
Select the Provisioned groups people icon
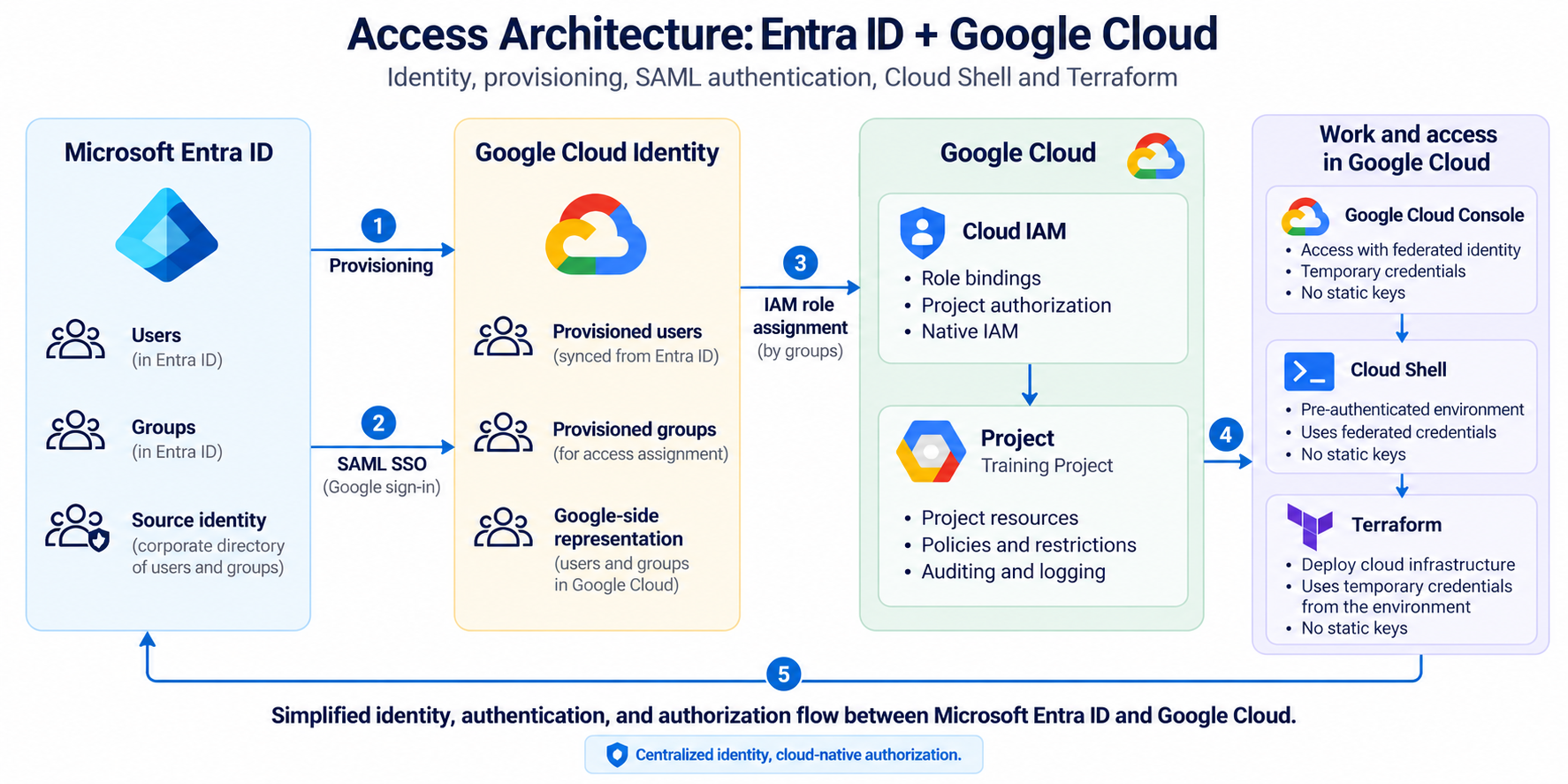pos(504,433)
